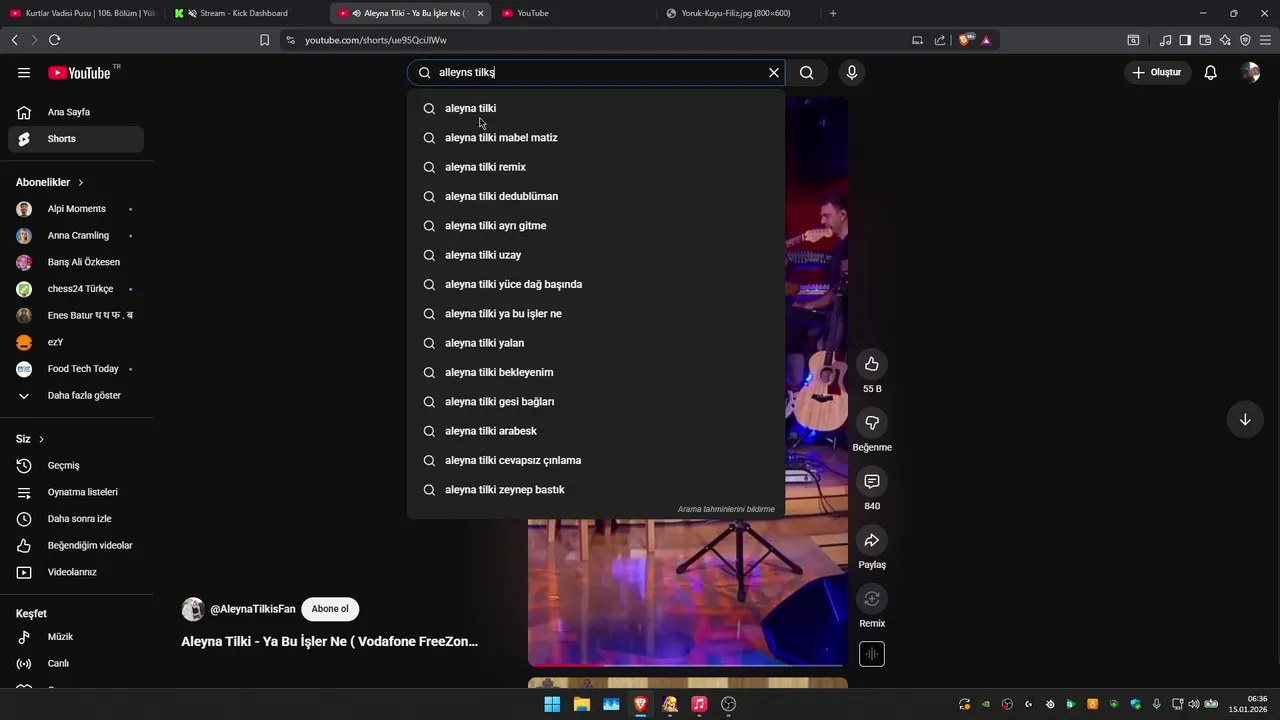Close the Aleyna Tilki tab

(480, 13)
